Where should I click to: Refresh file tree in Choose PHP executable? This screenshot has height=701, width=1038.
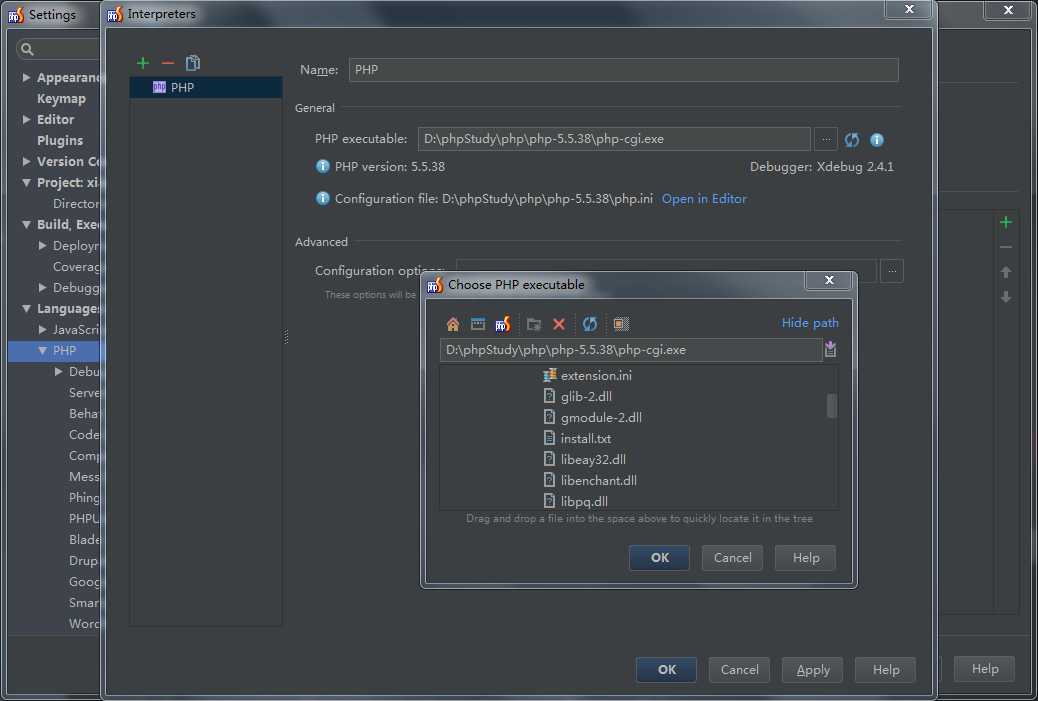[589, 324]
